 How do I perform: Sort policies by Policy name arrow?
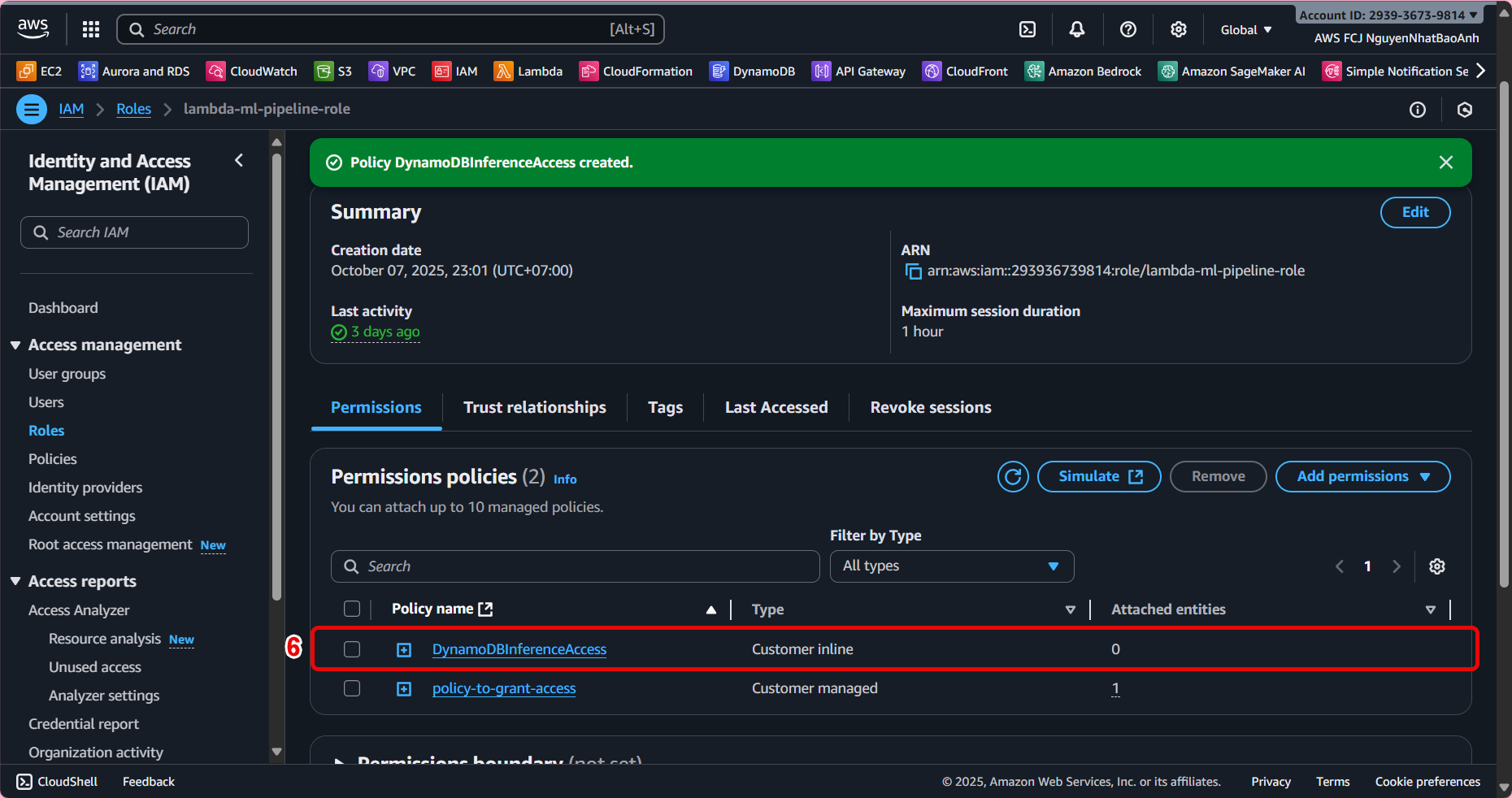711,609
